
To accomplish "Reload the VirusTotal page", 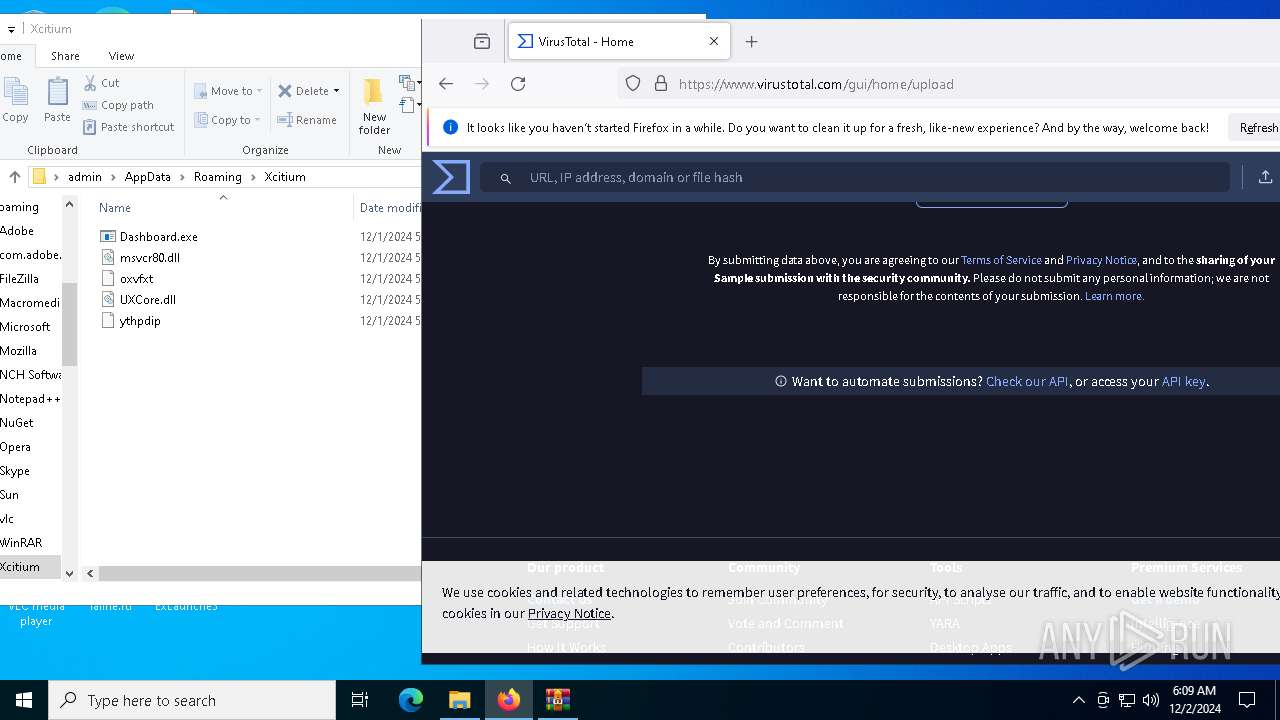I will (518, 84).
